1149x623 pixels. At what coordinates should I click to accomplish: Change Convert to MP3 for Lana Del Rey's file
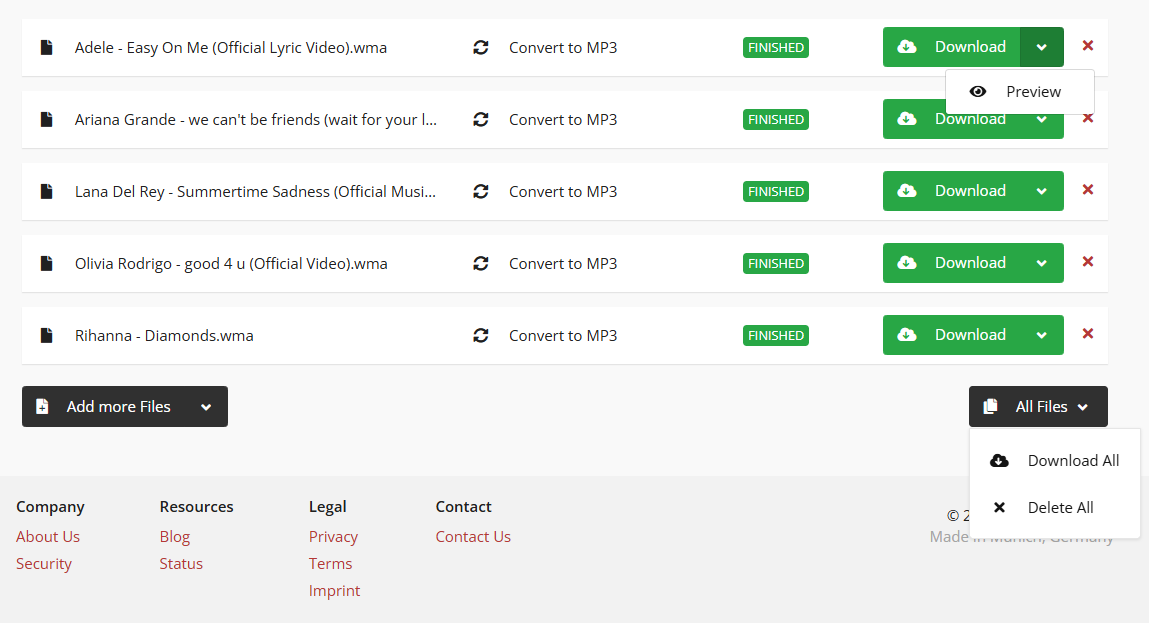pos(563,191)
